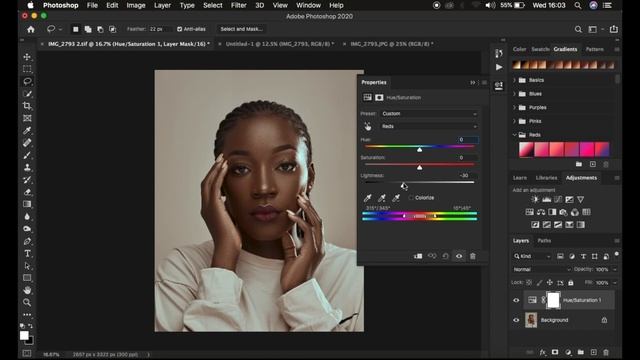Image resolution: width=640 pixels, height=360 pixels.
Task: Delete adjustment layer via Properties trash
Action: tap(473, 256)
